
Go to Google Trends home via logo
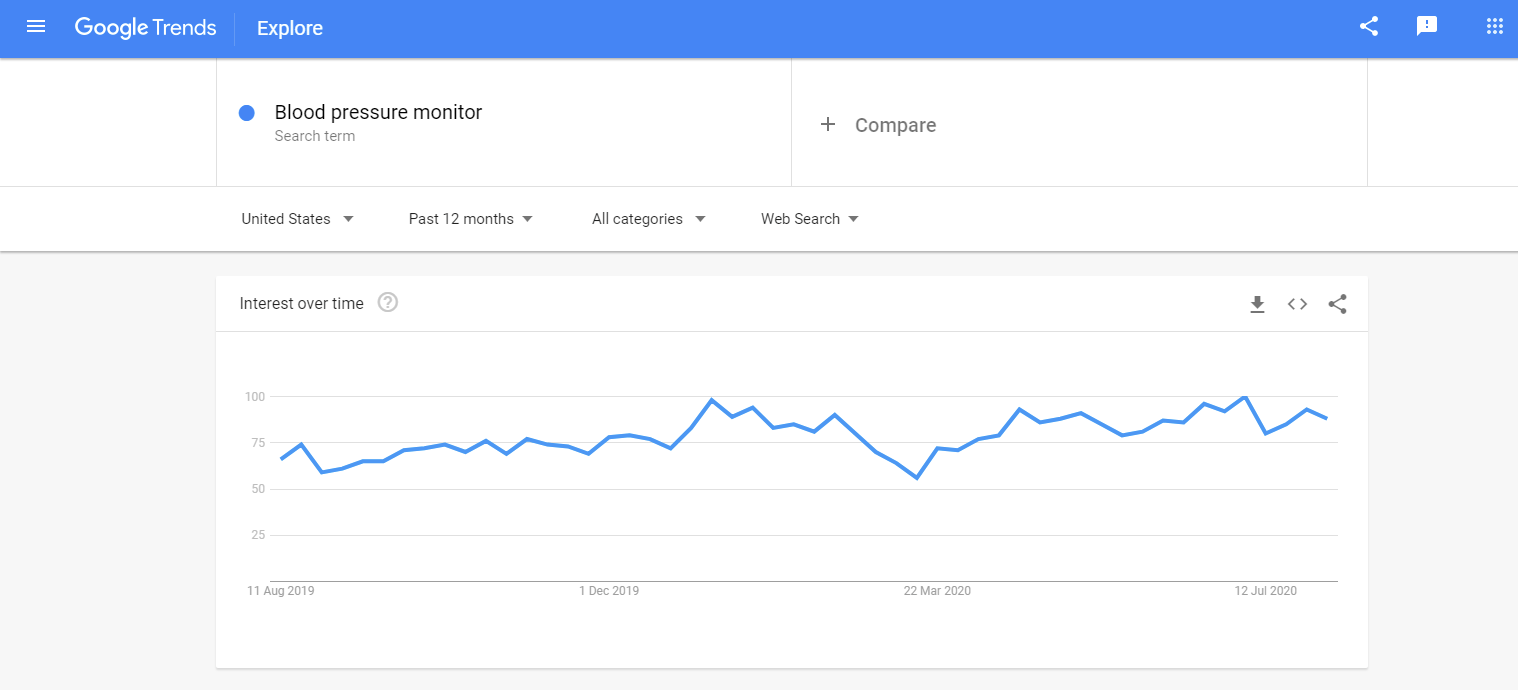click(145, 27)
